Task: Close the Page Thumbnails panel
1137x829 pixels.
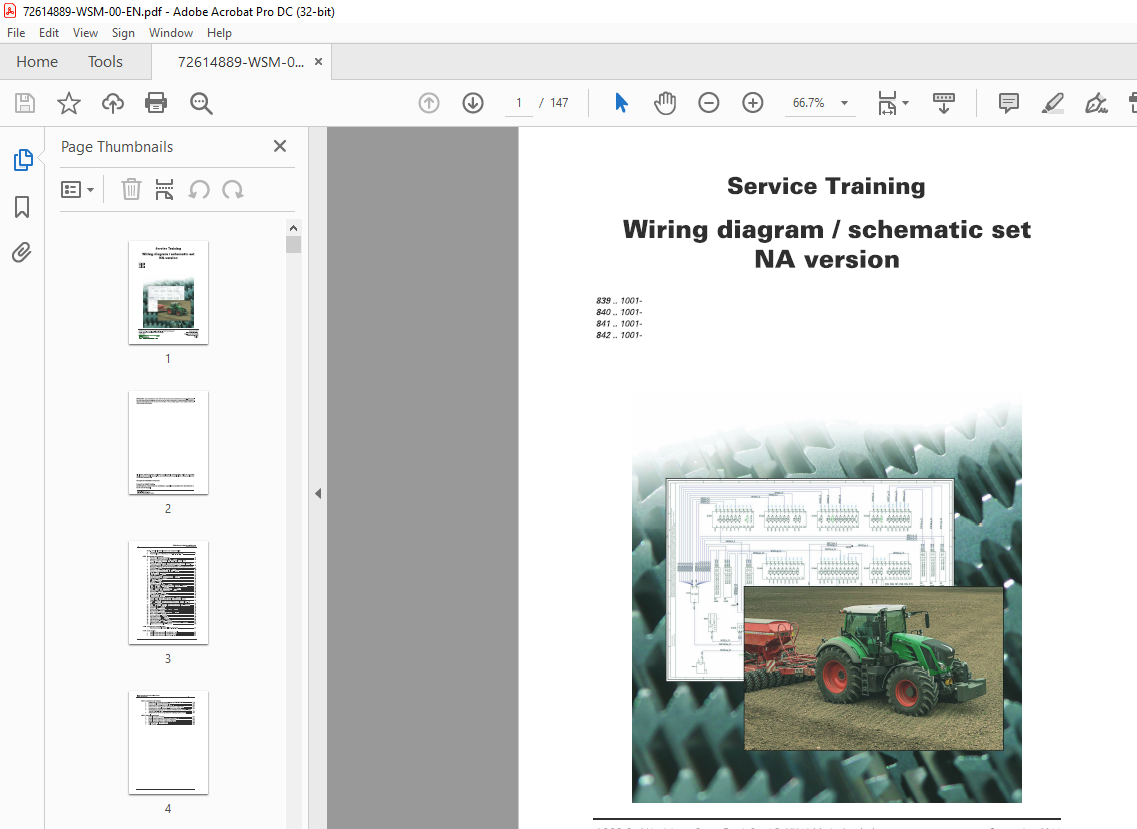Action: click(280, 147)
